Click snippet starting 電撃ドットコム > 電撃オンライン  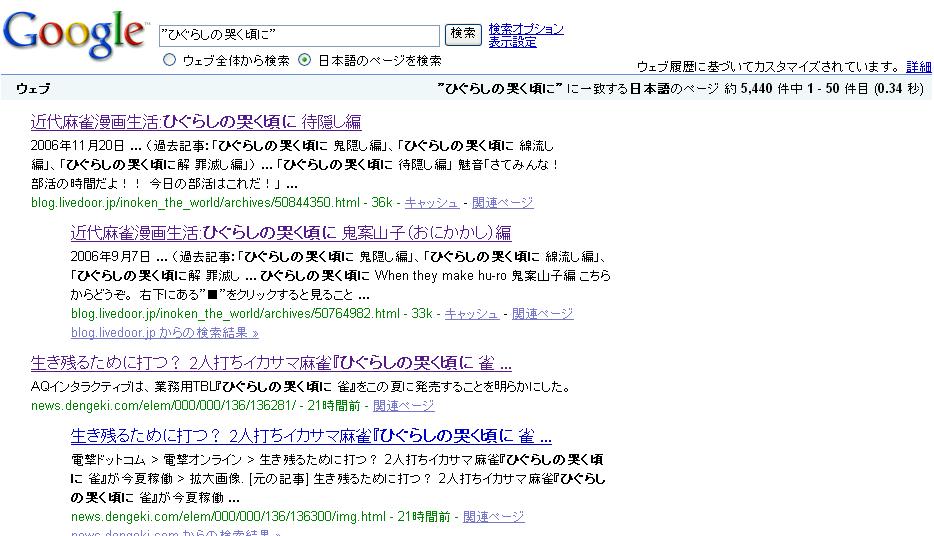[338, 478]
